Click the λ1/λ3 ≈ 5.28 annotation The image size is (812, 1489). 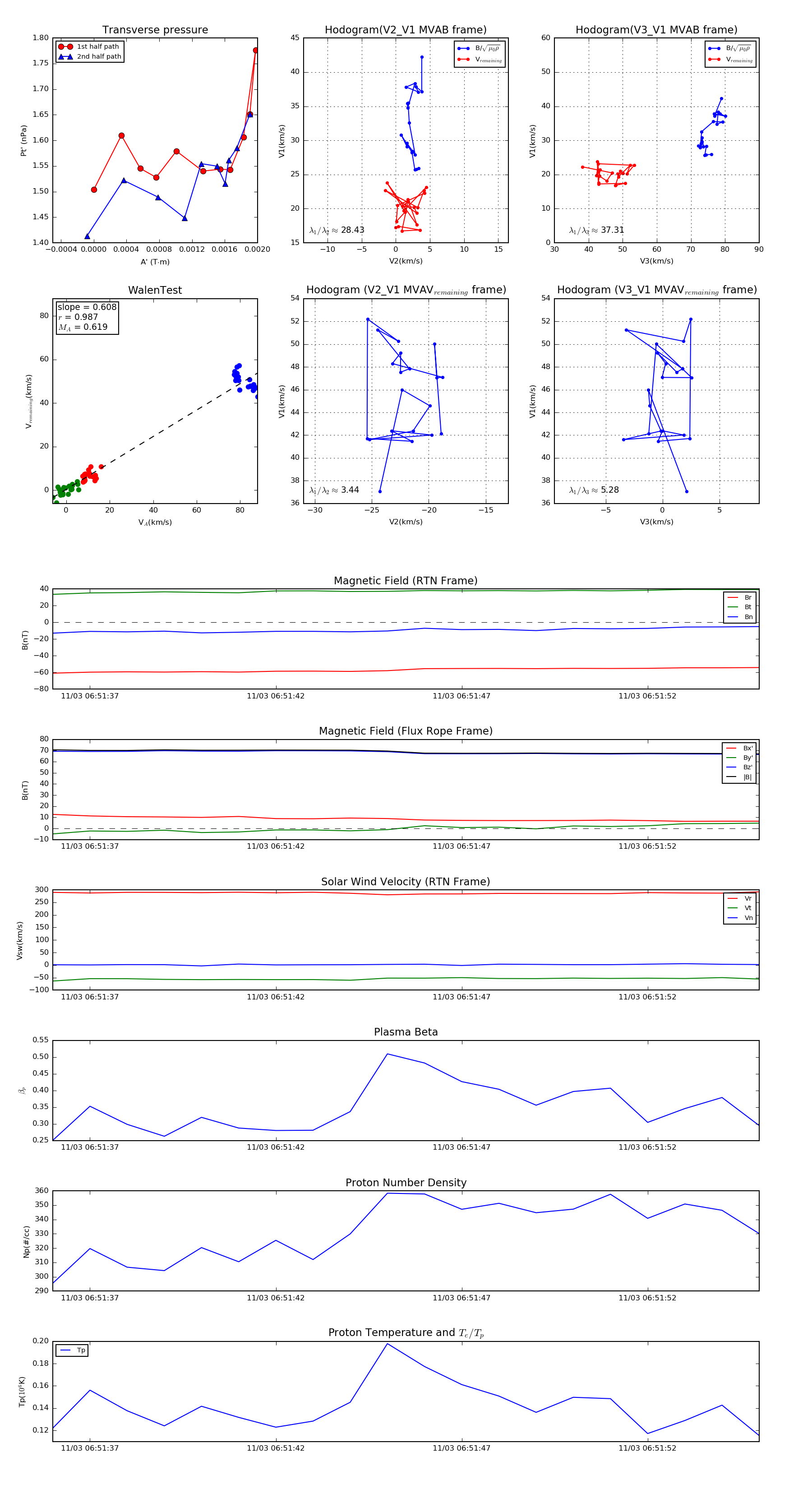594,490
